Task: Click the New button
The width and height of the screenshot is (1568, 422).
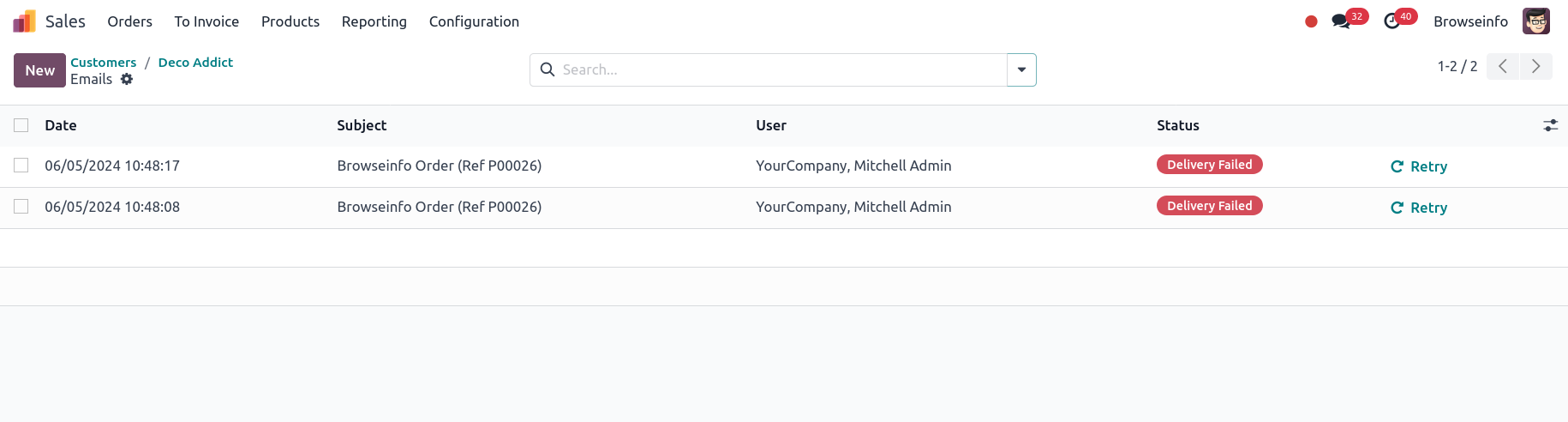Action: [39, 70]
